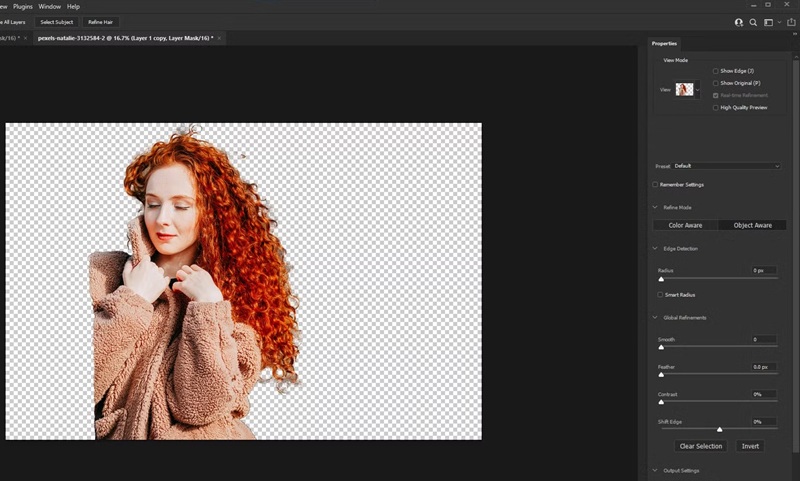This screenshot has width=800, height=481.
Task: Click the Smooth slider handle
Action: tap(661, 347)
